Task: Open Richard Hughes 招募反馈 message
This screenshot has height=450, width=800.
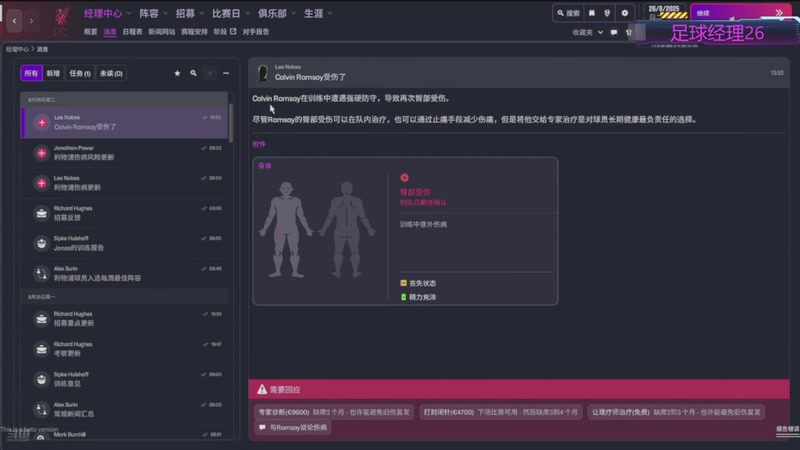Action: (x=124, y=213)
